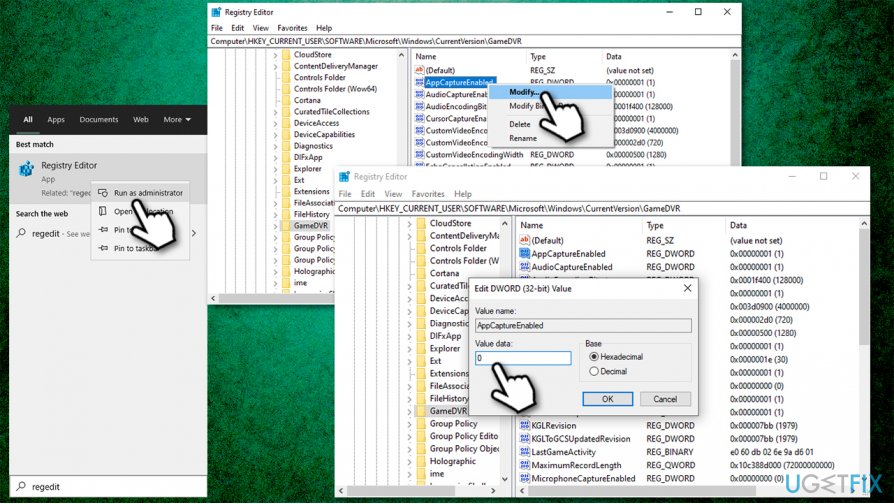Click the Value data input field

point(523,358)
